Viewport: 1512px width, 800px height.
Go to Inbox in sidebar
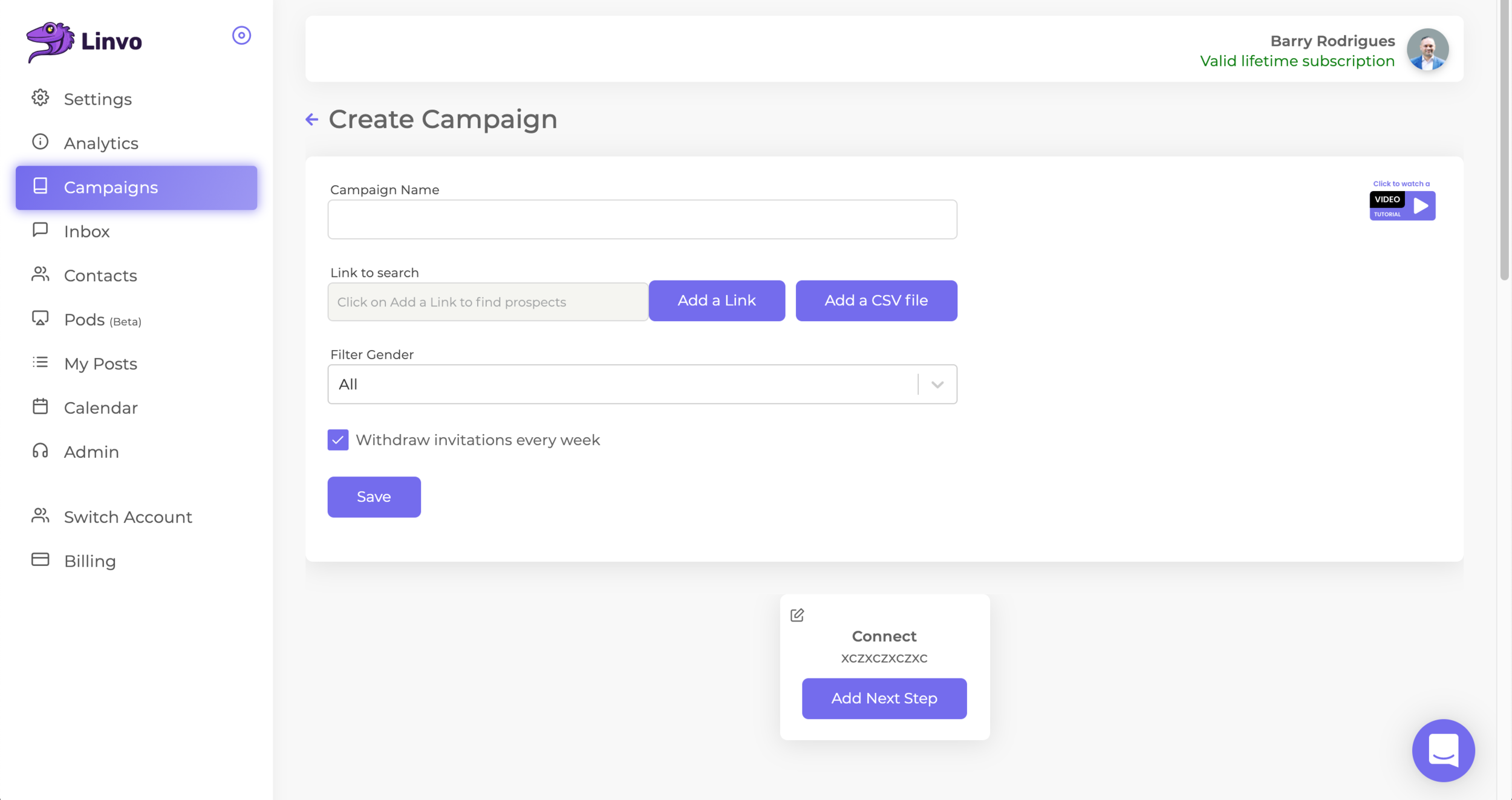86,232
